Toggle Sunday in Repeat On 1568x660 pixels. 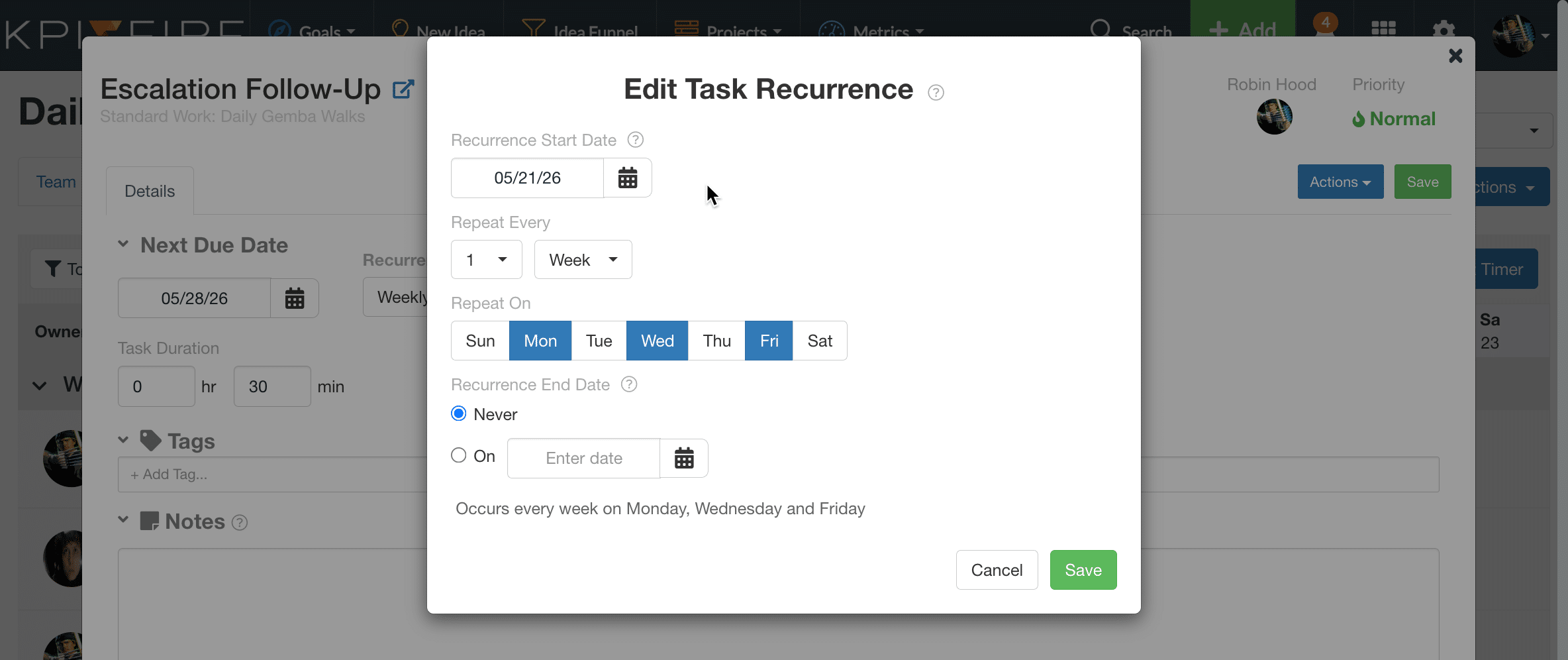pyautogui.click(x=480, y=341)
